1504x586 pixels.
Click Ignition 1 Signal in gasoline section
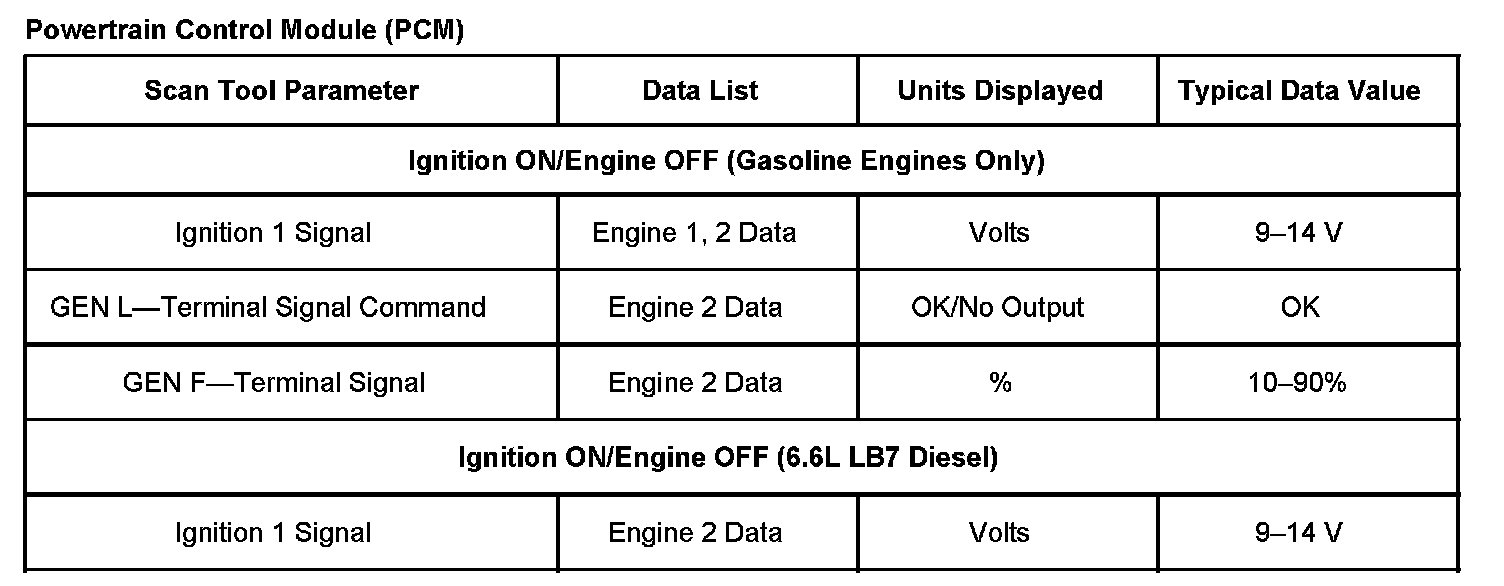[x=273, y=233]
